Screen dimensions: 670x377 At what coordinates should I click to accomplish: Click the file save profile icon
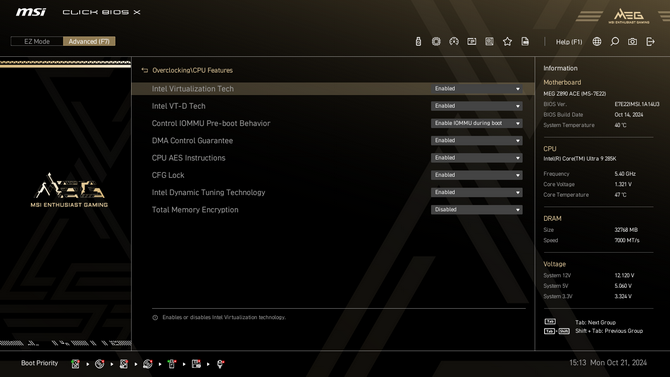[x=525, y=41]
